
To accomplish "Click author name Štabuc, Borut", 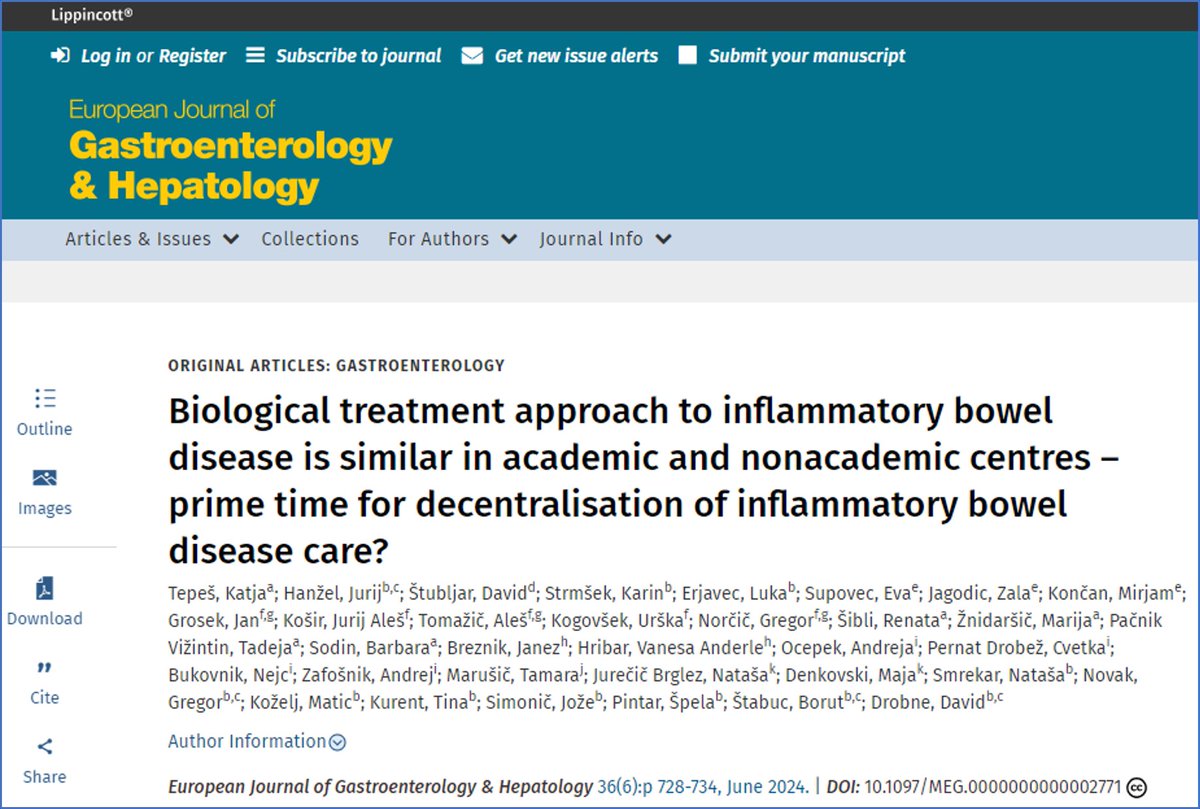I will coord(790,702).
